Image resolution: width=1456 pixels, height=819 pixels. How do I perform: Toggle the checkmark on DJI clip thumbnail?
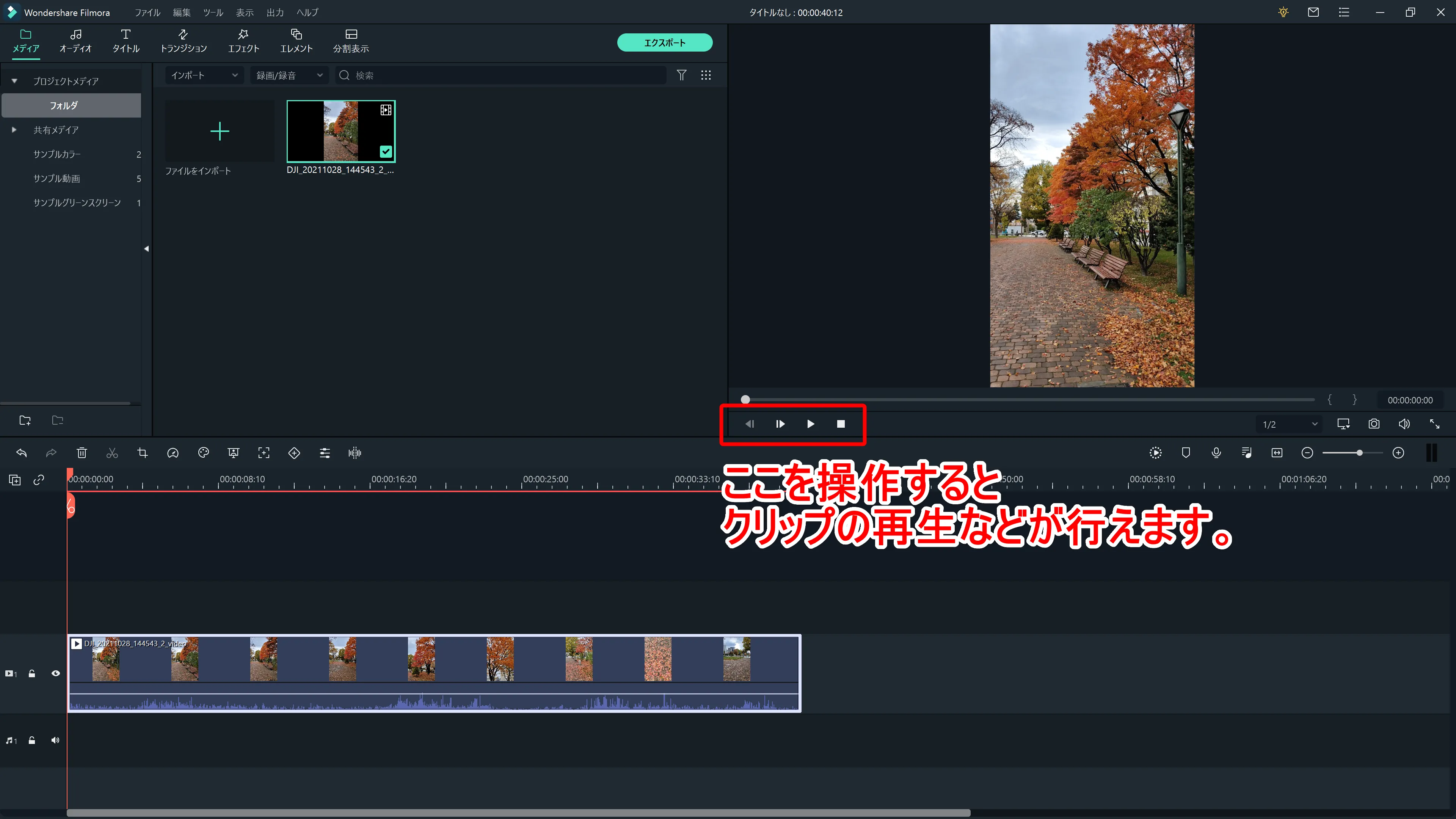[386, 152]
